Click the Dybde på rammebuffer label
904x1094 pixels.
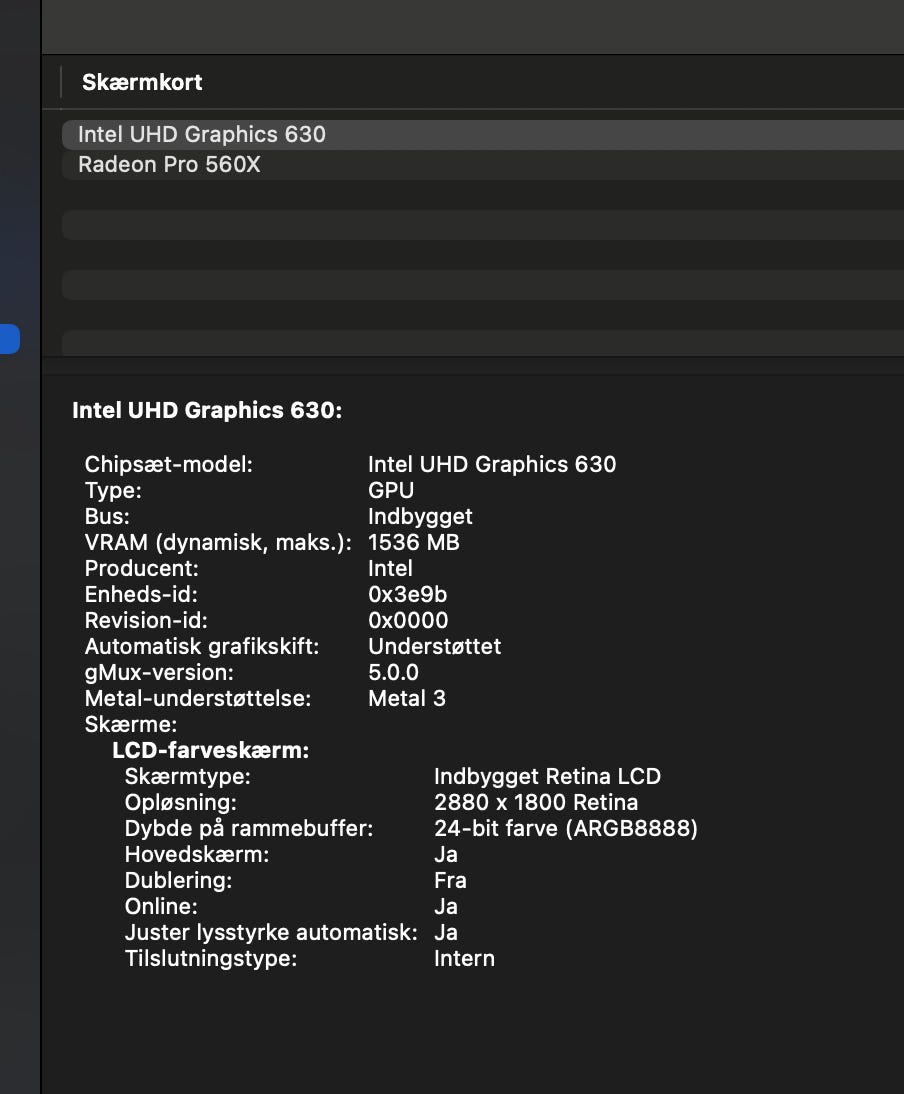249,828
